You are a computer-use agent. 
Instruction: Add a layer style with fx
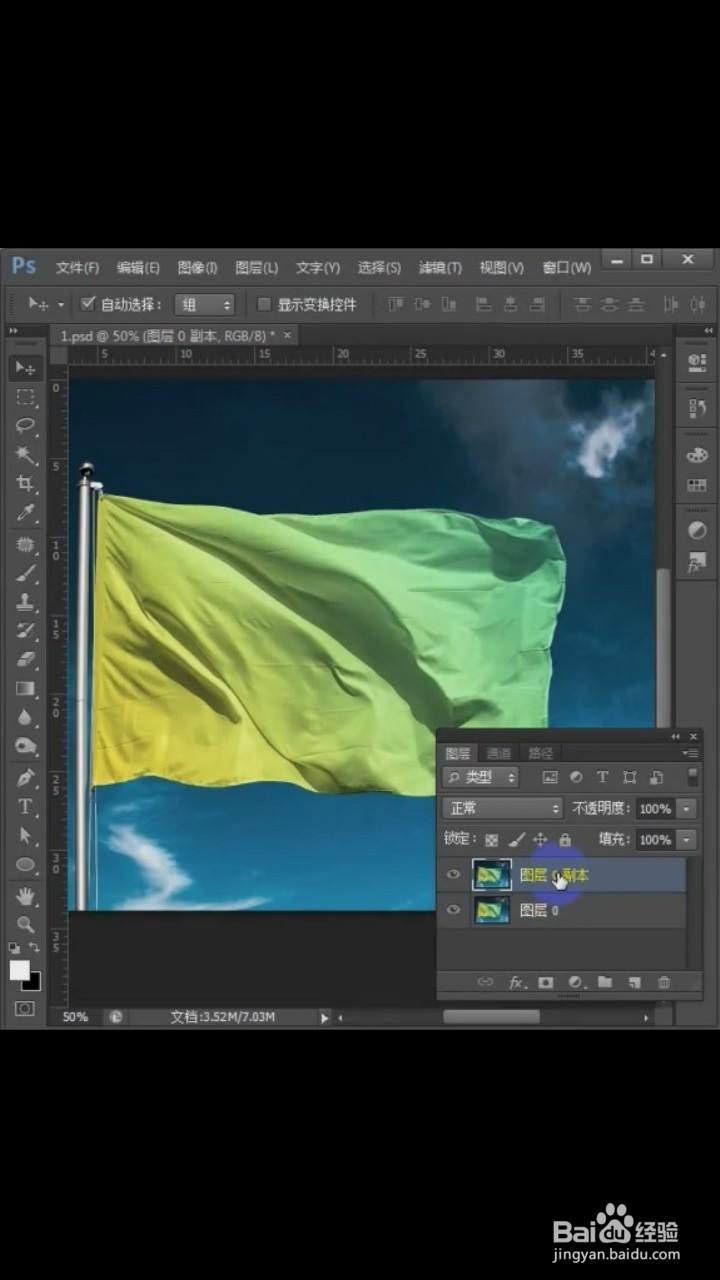(x=516, y=983)
